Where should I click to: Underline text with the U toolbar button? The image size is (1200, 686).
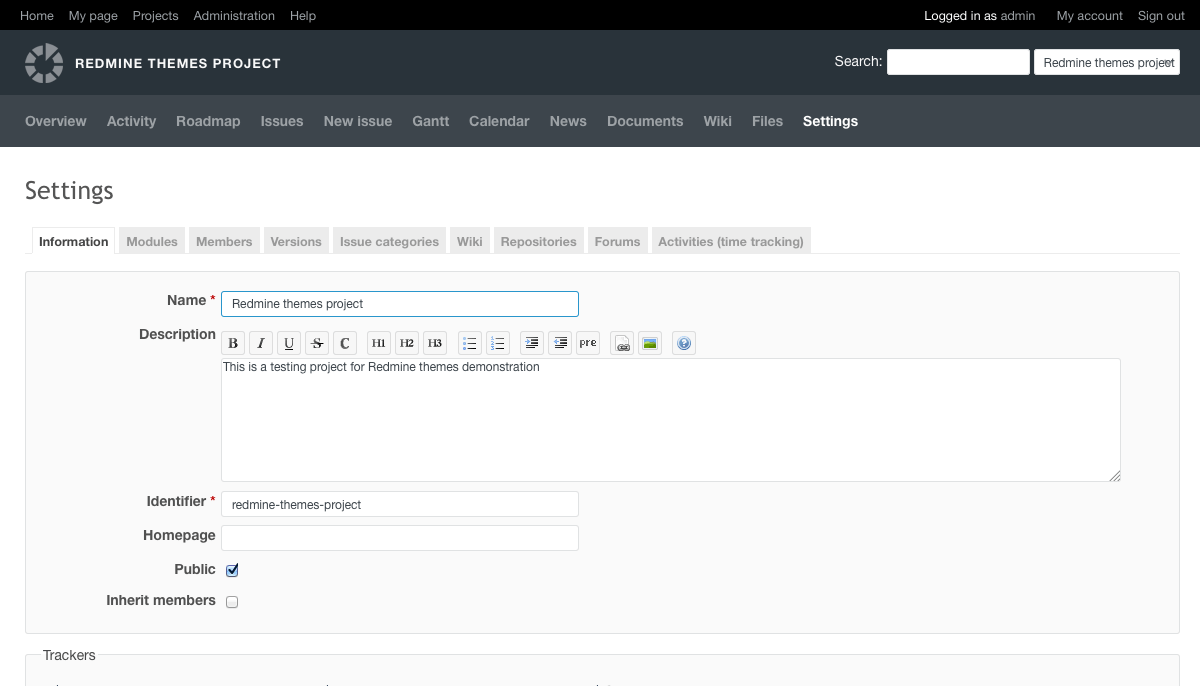[x=289, y=343]
